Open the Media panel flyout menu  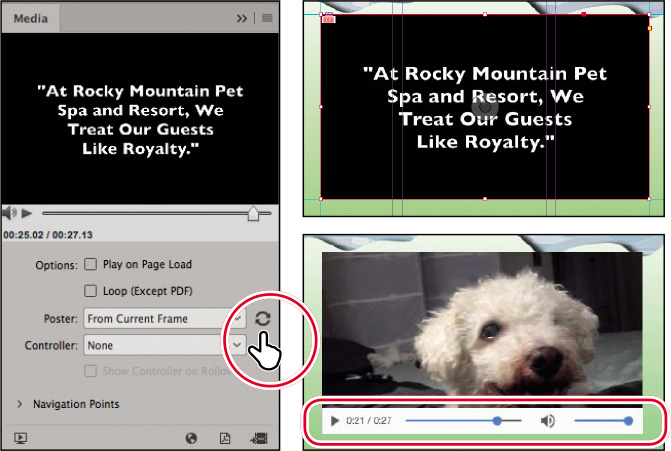[x=267, y=18]
